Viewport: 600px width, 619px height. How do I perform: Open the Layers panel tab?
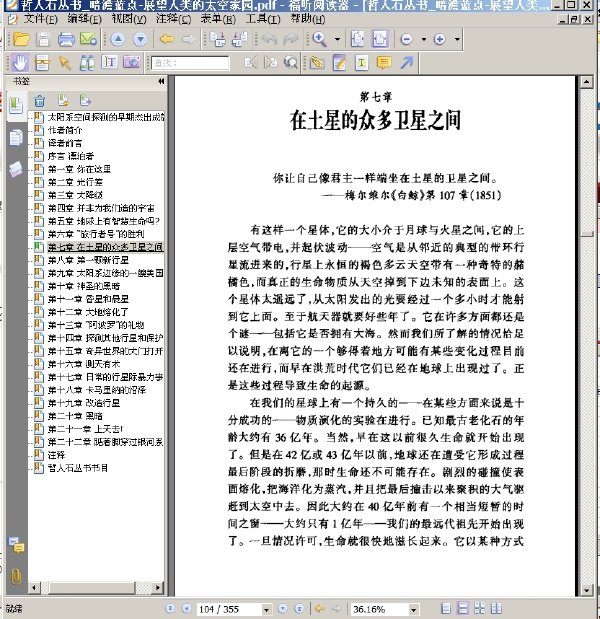click(16, 169)
